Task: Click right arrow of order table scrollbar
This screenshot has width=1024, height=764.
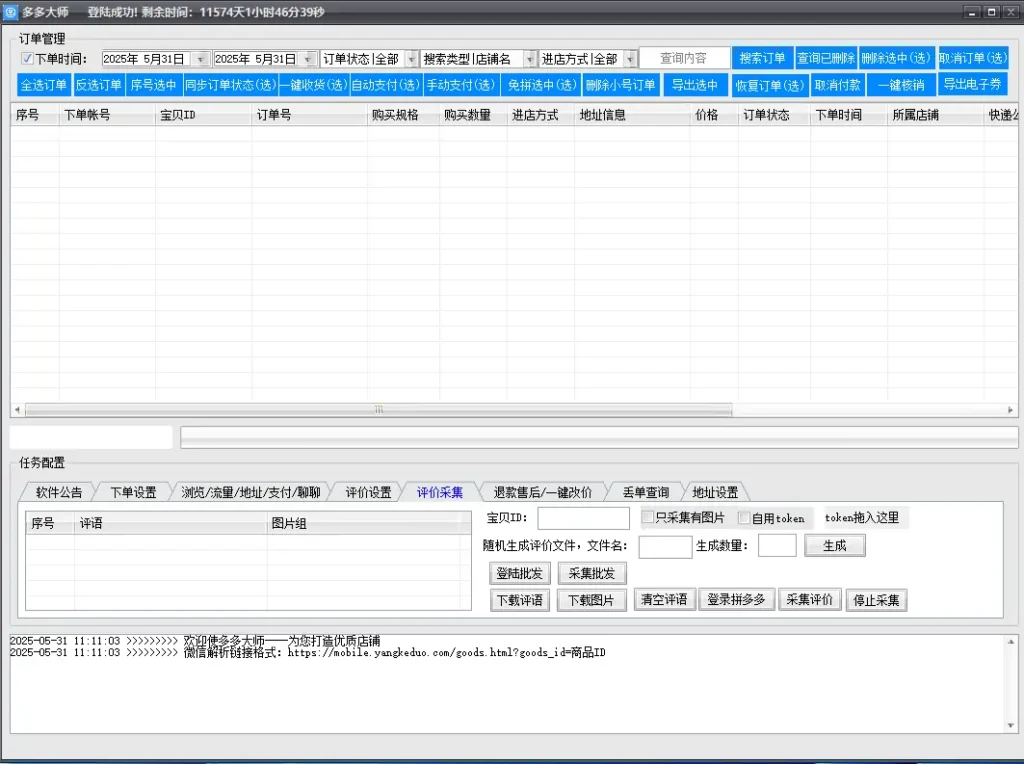Action: (x=1010, y=409)
